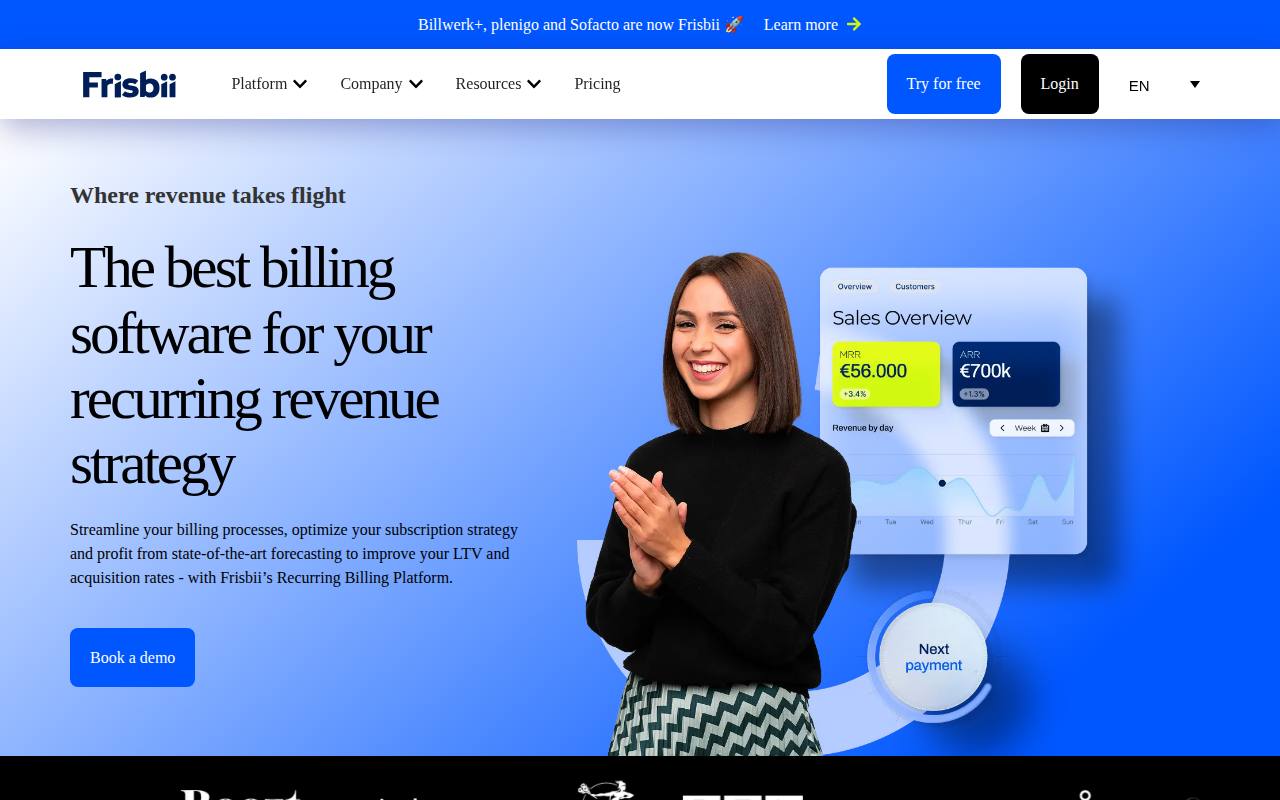The width and height of the screenshot is (1280, 800).
Task: Open the Resources menu item
Action: [488, 84]
